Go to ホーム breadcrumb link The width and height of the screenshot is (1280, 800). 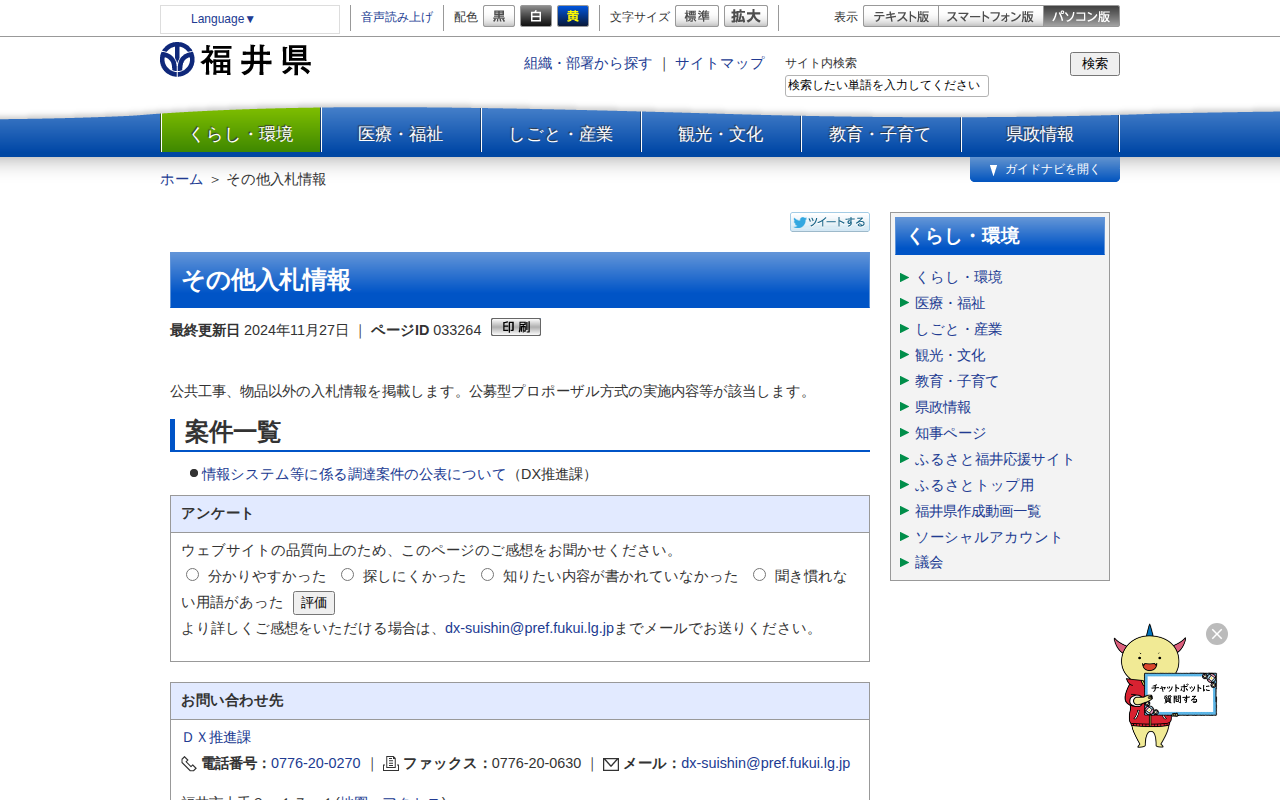pyautogui.click(x=182, y=179)
